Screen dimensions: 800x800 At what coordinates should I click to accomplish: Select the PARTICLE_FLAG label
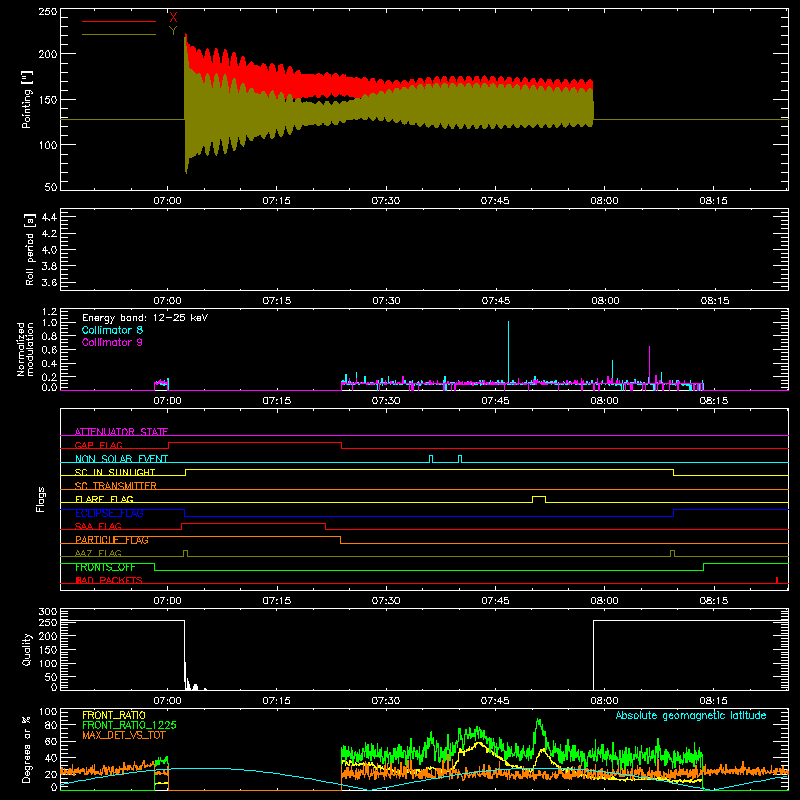112,540
